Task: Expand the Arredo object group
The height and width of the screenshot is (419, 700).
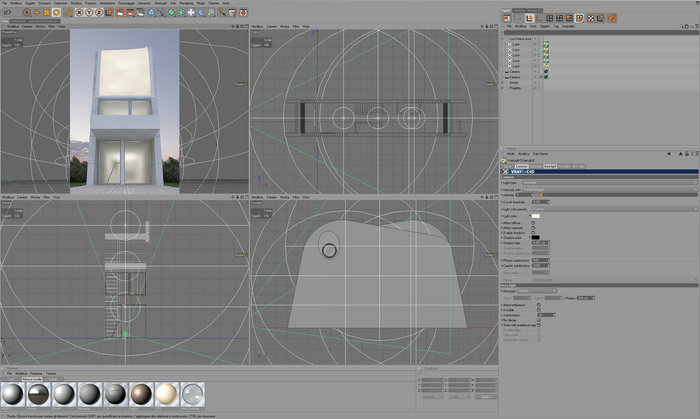Action: click(x=502, y=83)
